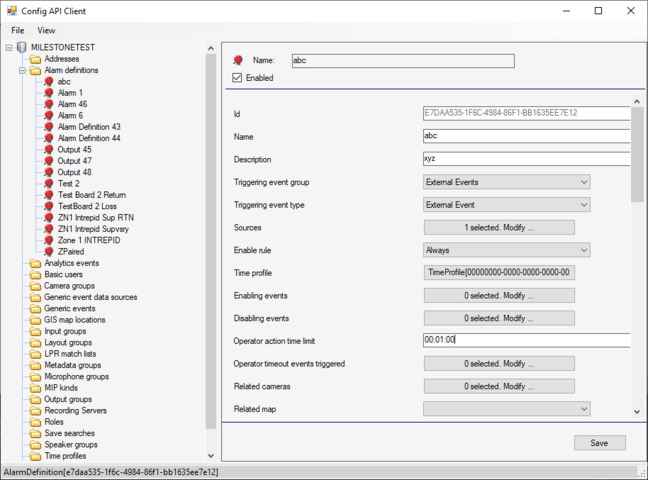The image size is (648, 480).
Task: Click Sources '1 selected. Modify ...' button
Action: [x=499, y=228]
